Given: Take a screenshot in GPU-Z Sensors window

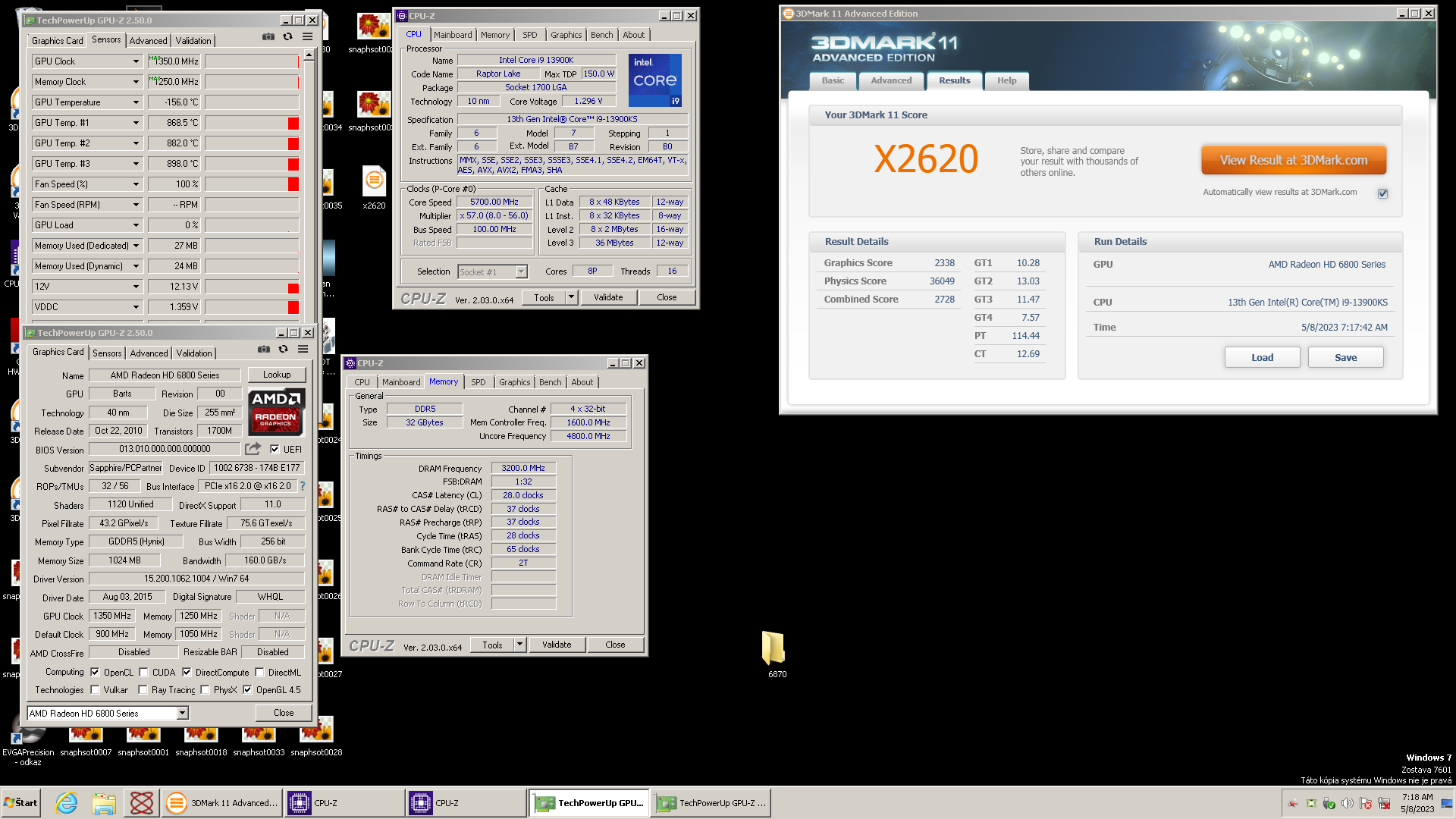Looking at the screenshot, I should [268, 36].
